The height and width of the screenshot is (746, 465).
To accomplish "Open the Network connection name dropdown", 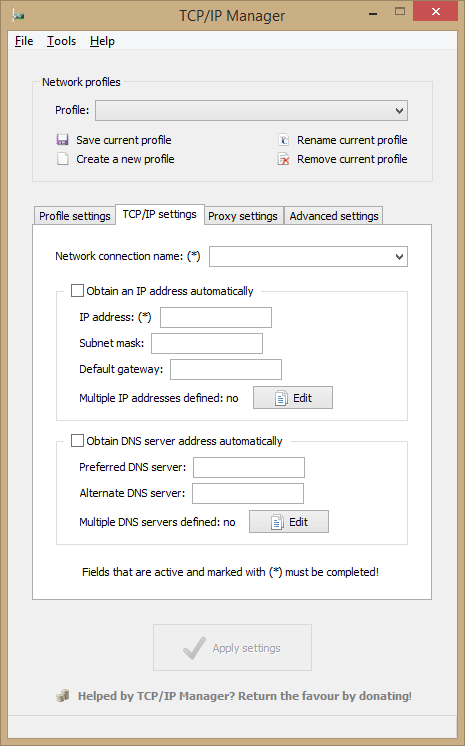I will pos(308,256).
